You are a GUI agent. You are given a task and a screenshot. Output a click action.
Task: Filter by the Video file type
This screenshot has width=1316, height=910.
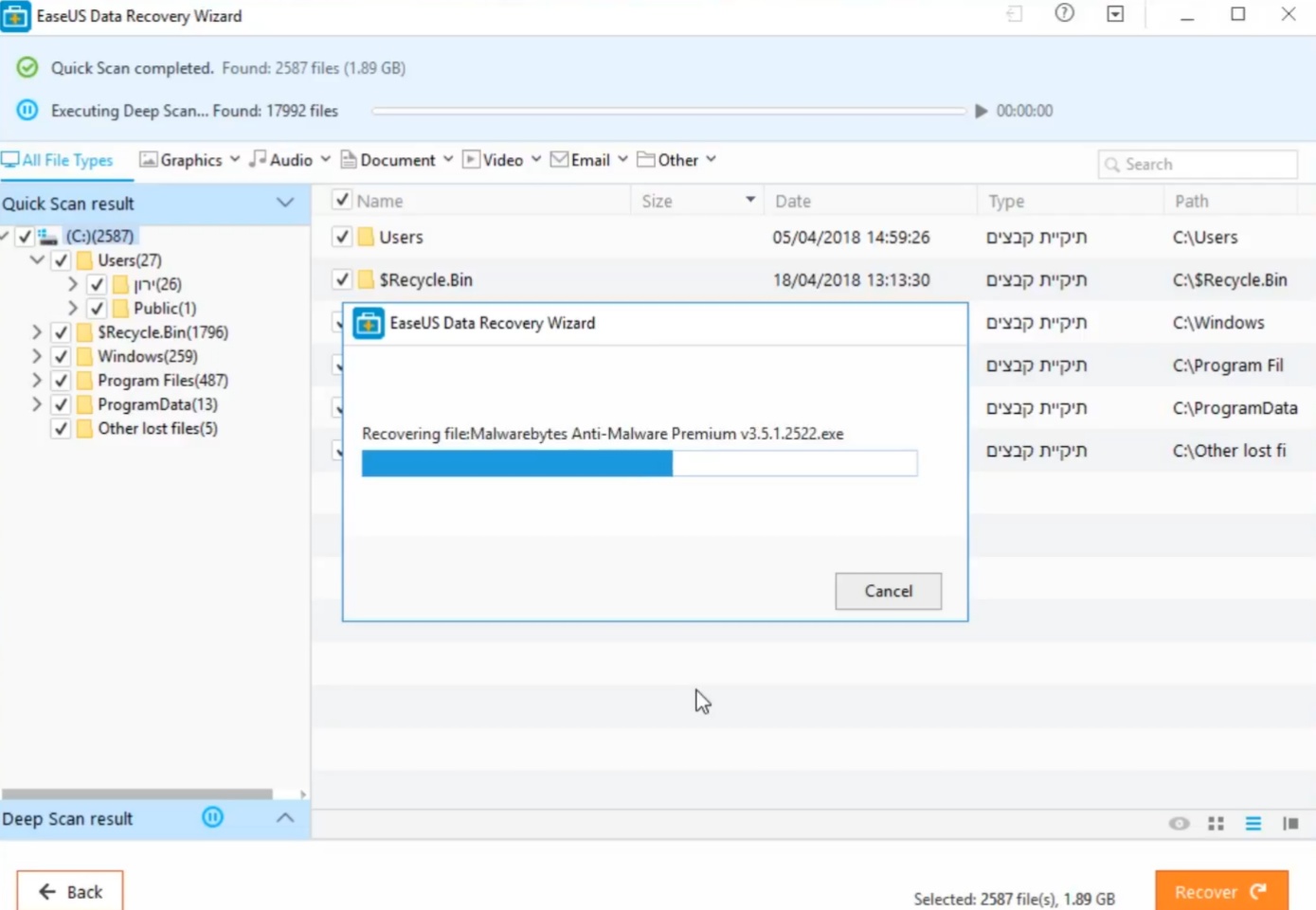point(502,160)
